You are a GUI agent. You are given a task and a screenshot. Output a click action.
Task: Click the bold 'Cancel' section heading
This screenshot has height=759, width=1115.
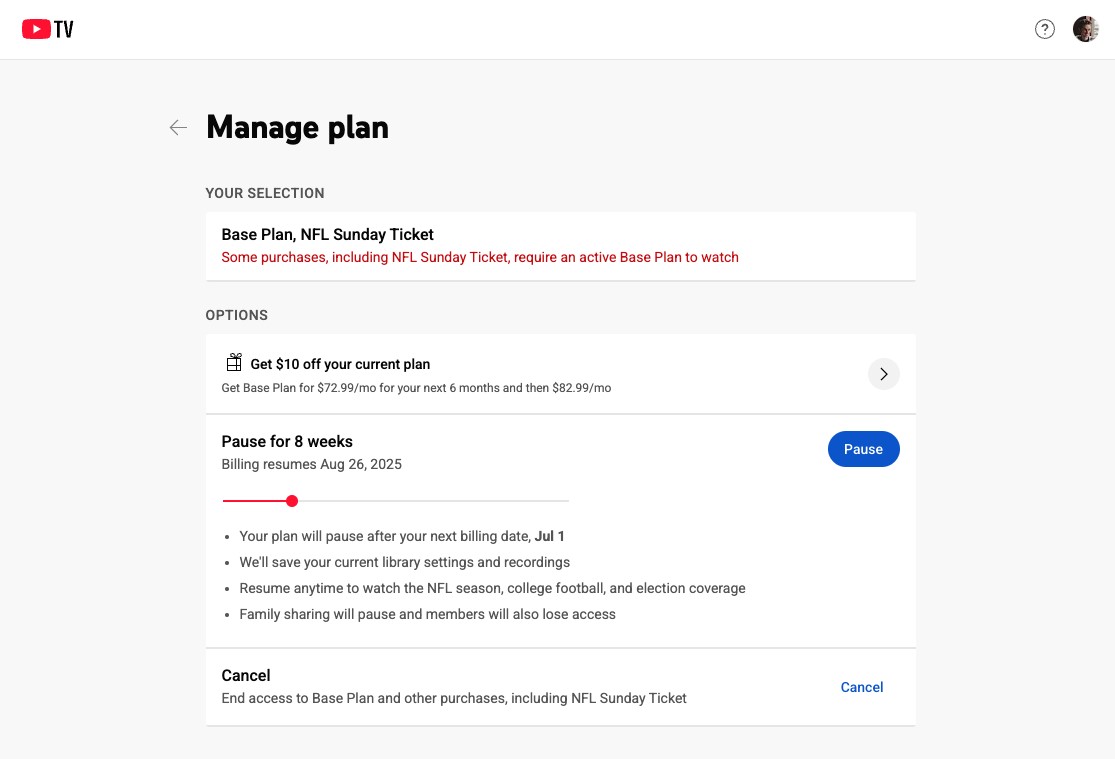[x=246, y=675]
